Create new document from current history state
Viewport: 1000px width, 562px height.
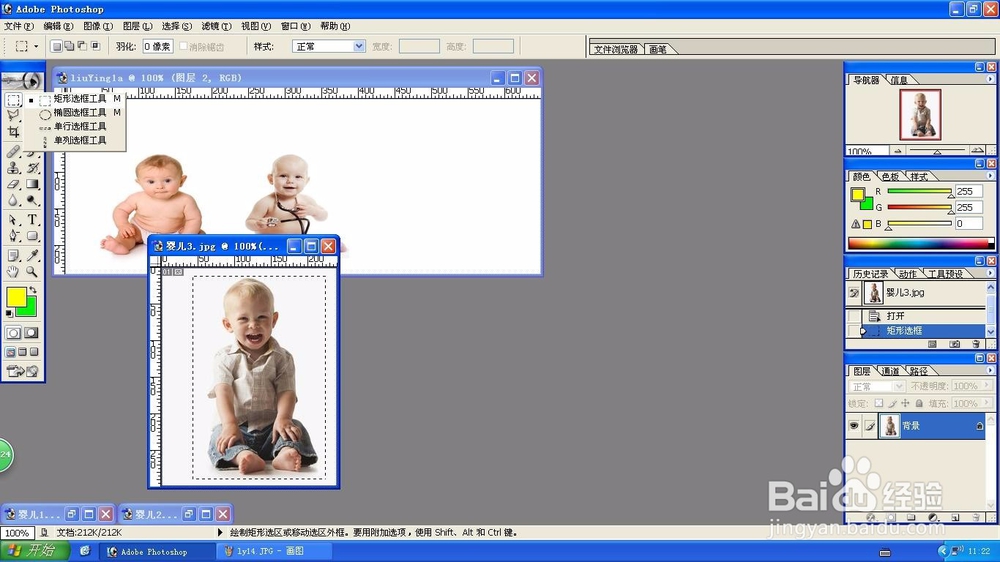point(932,344)
